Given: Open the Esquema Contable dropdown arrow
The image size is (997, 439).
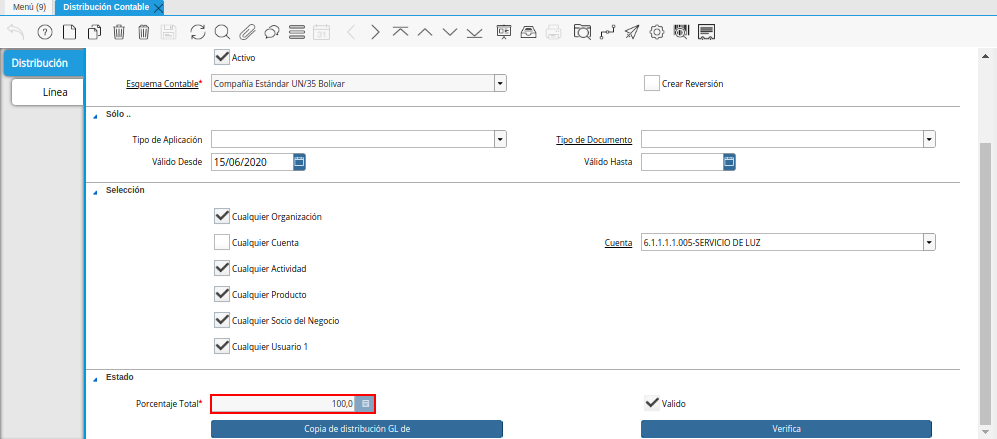Looking at the screenshot, I should click(x=500, y=83).
